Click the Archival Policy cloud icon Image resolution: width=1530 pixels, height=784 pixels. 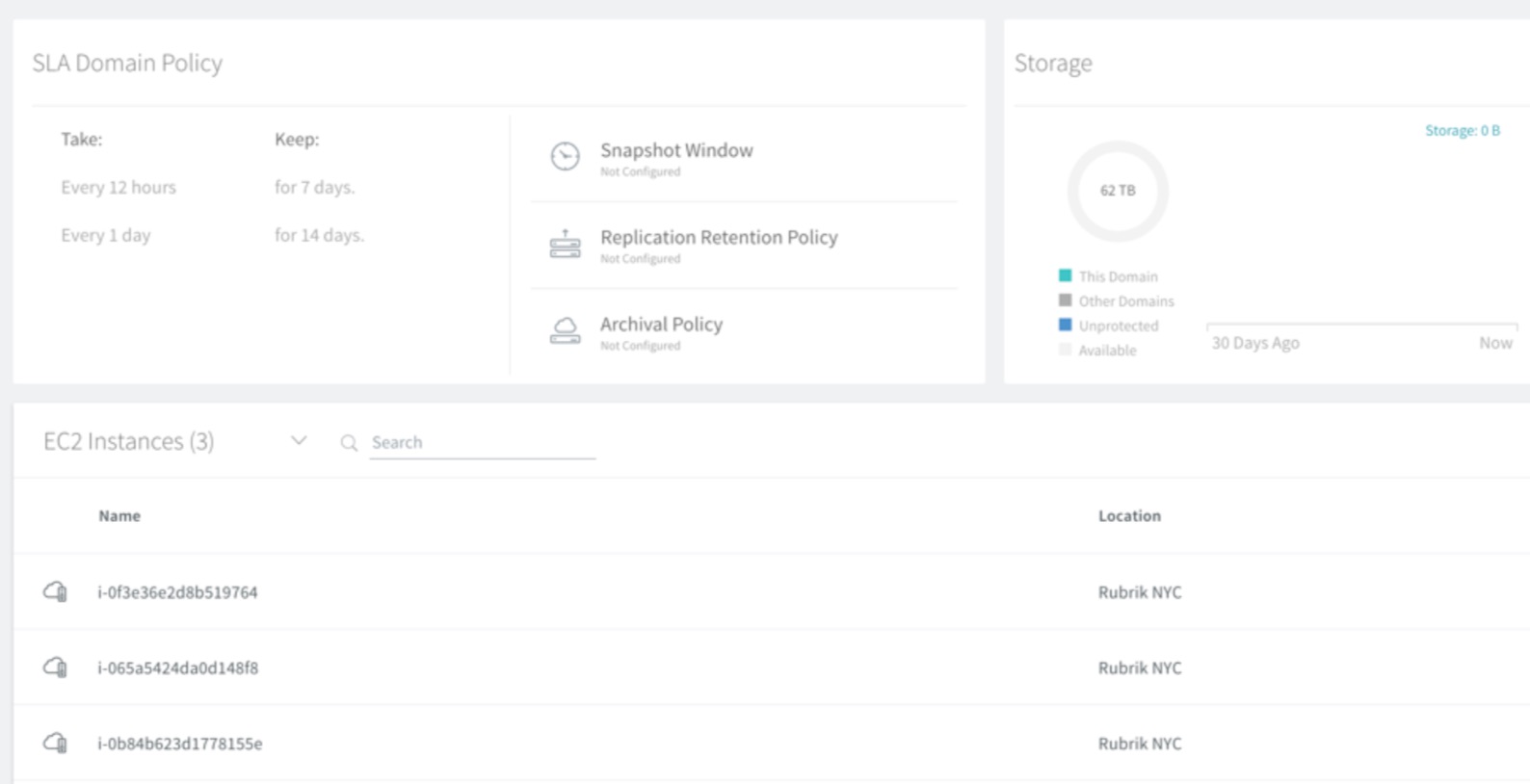click(565, 331)
